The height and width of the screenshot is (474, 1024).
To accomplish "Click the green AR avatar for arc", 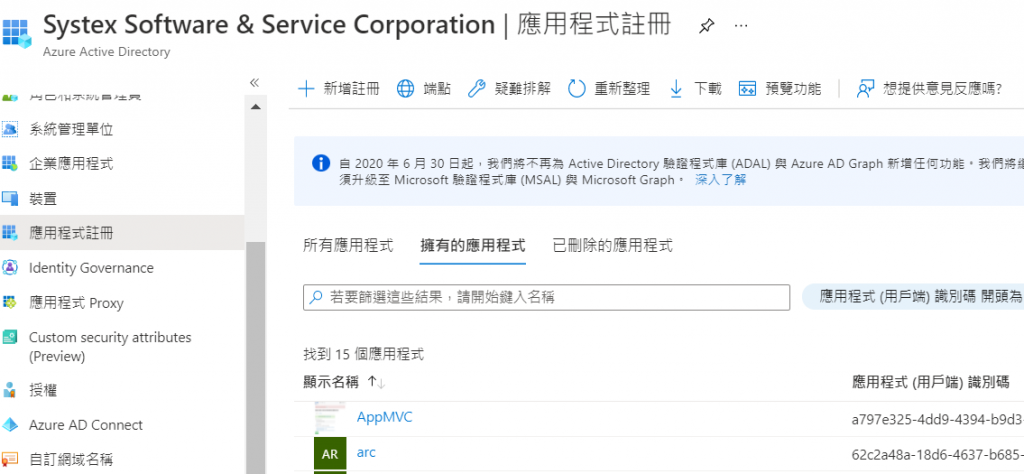I will 330,454.
